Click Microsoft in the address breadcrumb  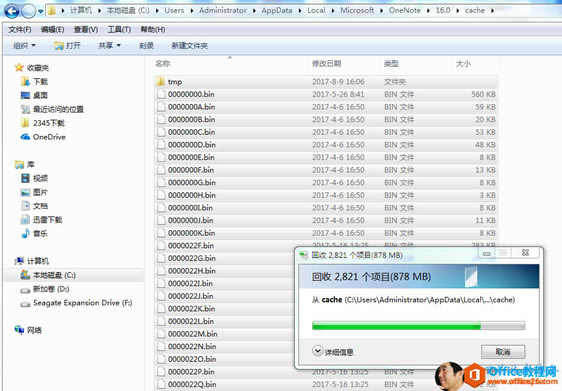click(x=357, y=10)
